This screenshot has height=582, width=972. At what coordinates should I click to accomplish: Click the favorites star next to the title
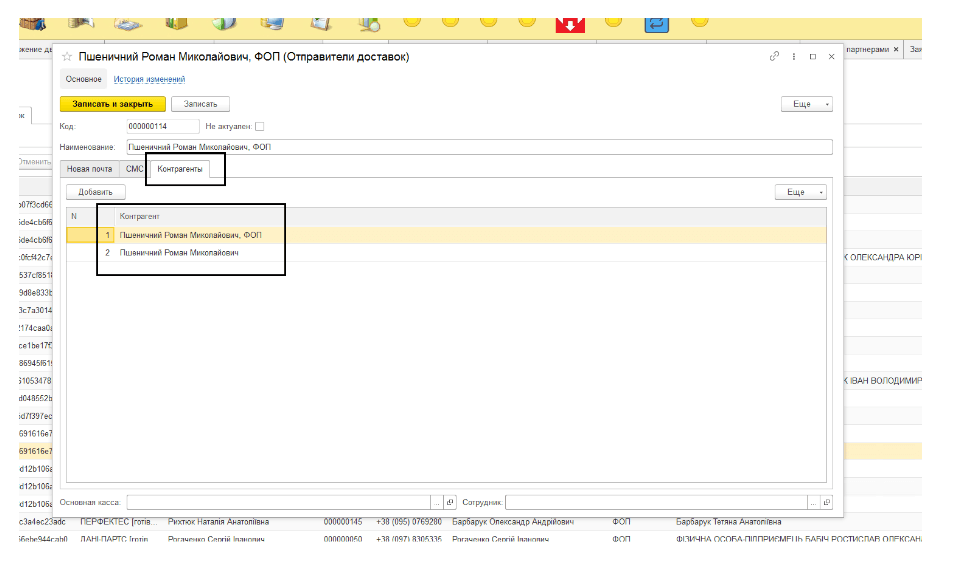point(67,57)
